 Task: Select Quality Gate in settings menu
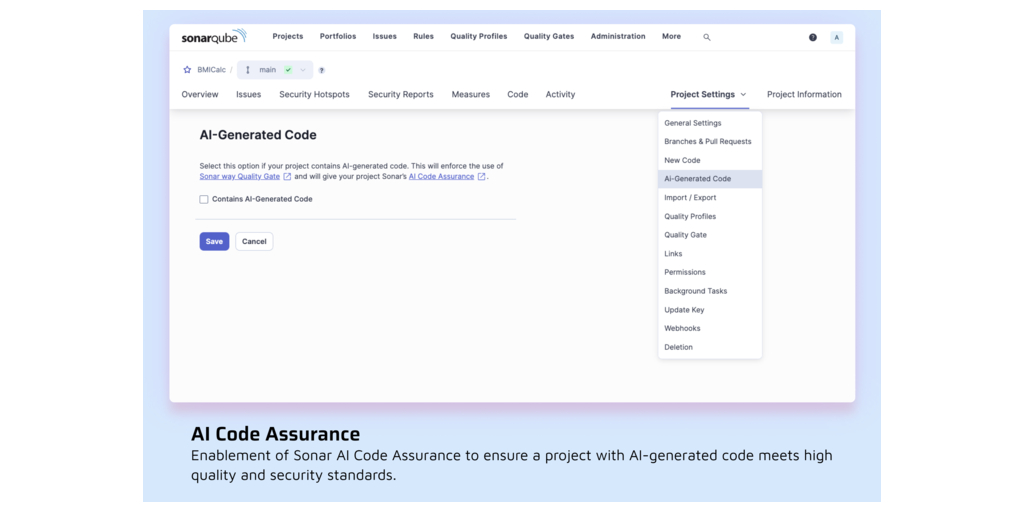point(685,235)
